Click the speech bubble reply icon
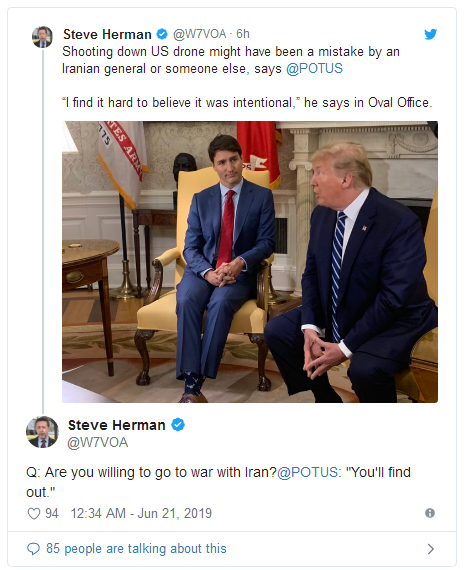This screenshot has width=466, height=570. (x=33, y=549)
